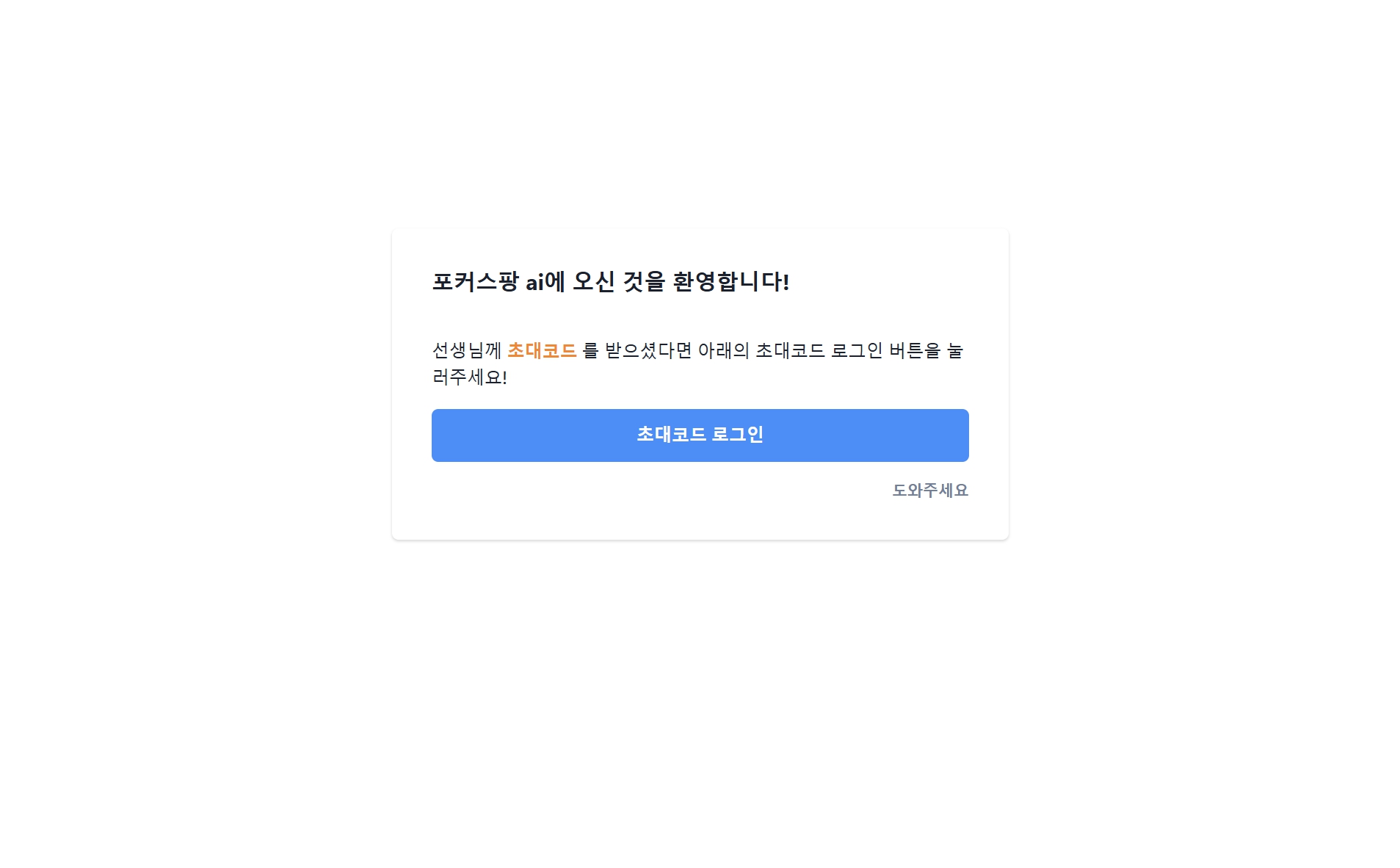Click the word 아래의 in the description

(x=723, y=350)
